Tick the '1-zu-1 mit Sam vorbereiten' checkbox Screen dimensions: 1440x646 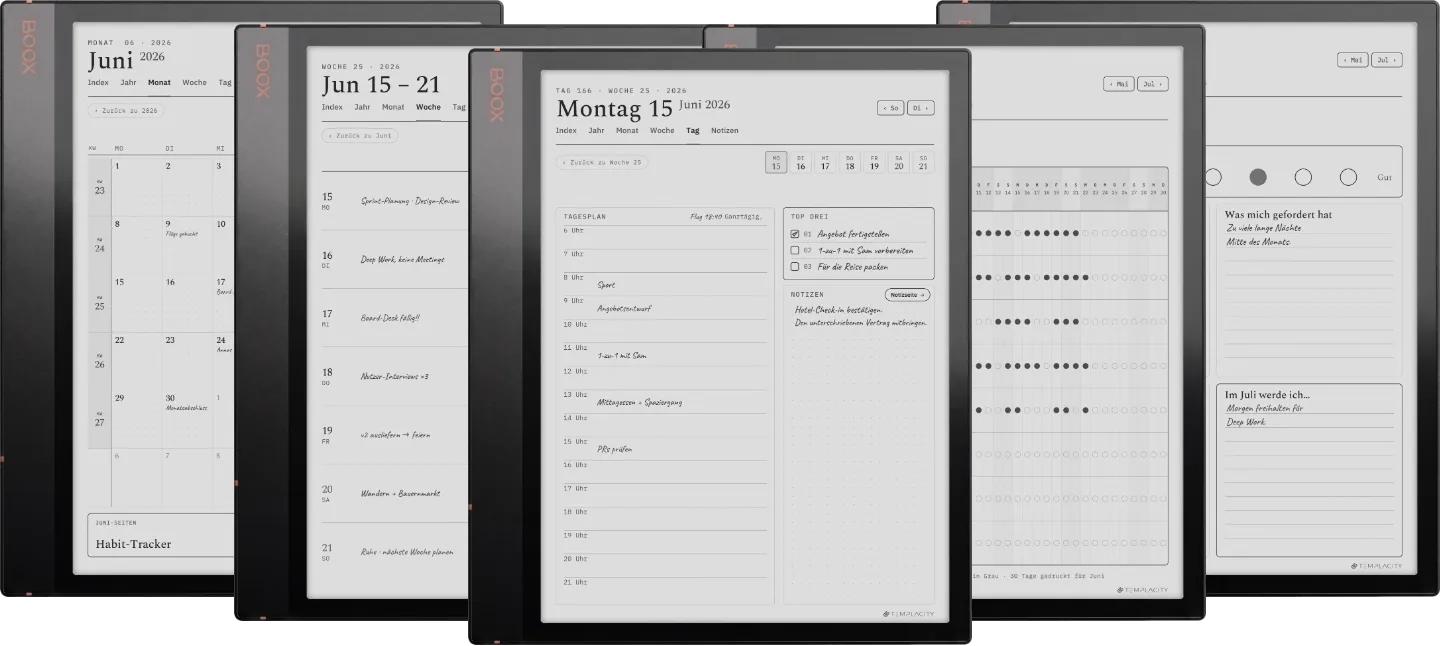pyautogui.click(x=795, y=250)
